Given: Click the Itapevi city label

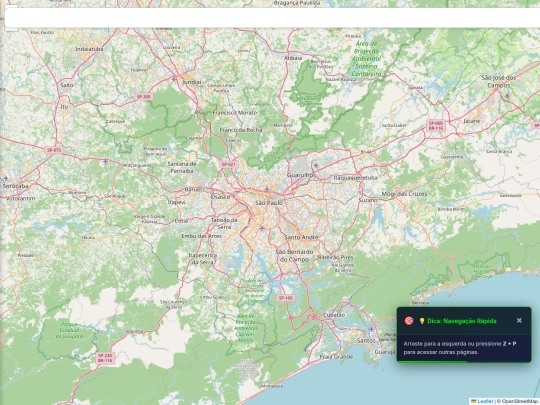Looking at the screenshot, I should point(176,202).
